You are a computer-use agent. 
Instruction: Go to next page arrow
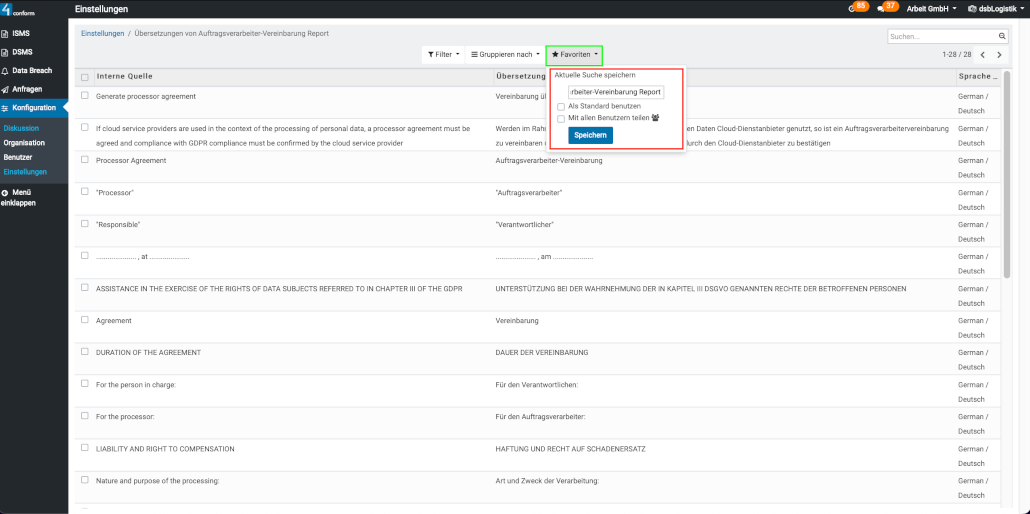[x=999, y=55]
